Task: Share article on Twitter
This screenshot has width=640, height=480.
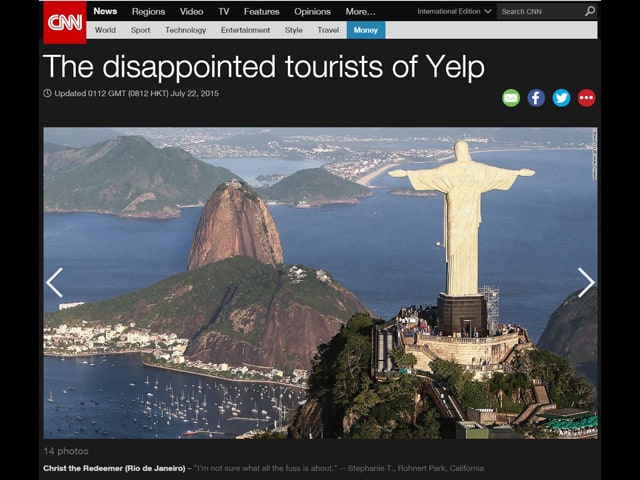Action: click(x=561, y=98)
